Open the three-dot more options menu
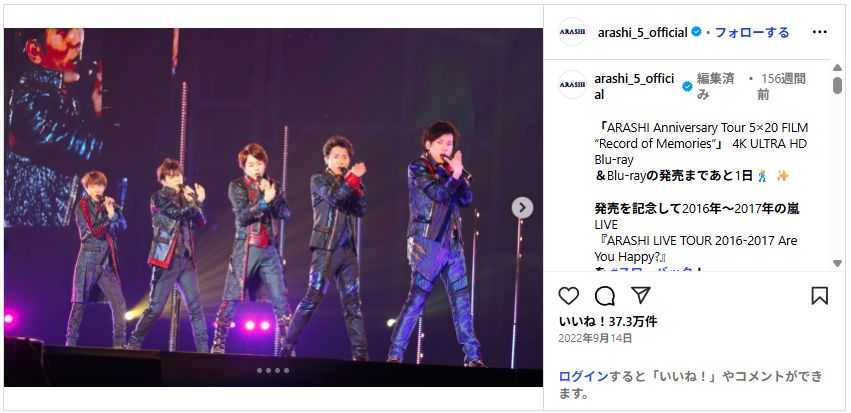The height and width of the screenshot is (413, 851). click(820, 32)
